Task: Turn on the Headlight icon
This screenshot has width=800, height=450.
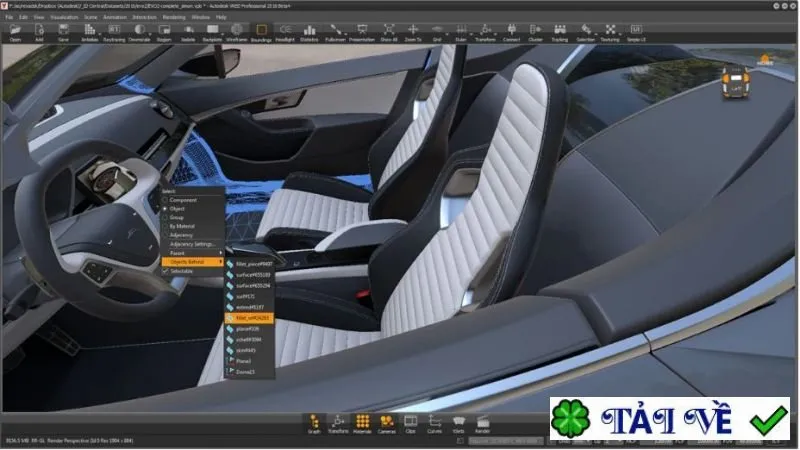Action: tap(285, 32)
